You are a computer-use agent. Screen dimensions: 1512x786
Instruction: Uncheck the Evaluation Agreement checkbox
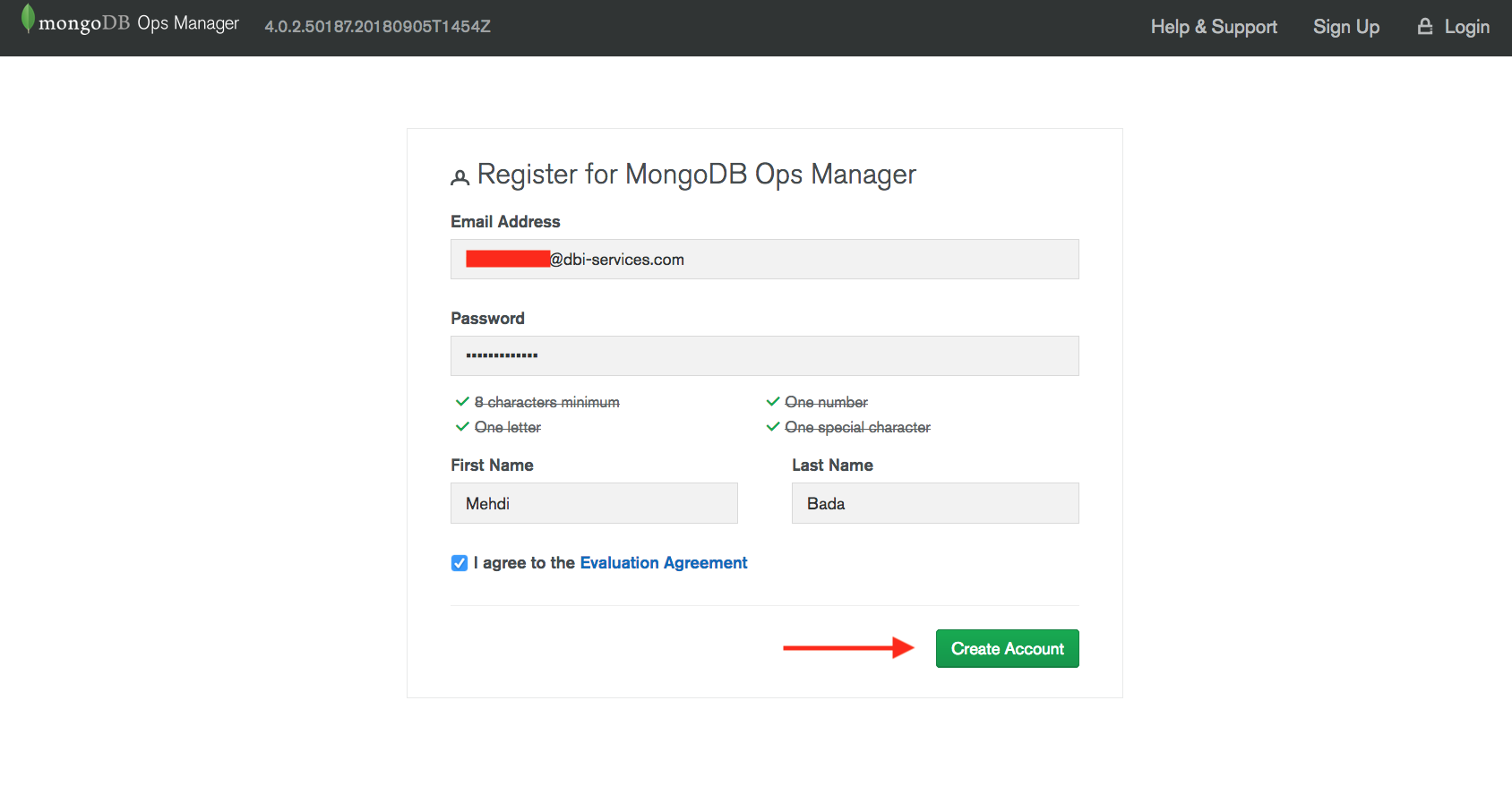(460, 563)
